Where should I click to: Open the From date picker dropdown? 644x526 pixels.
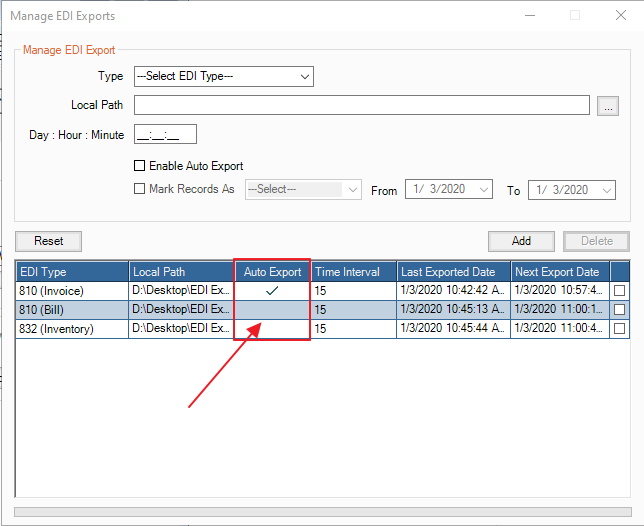pyautogui.click(x=484, y=190)
